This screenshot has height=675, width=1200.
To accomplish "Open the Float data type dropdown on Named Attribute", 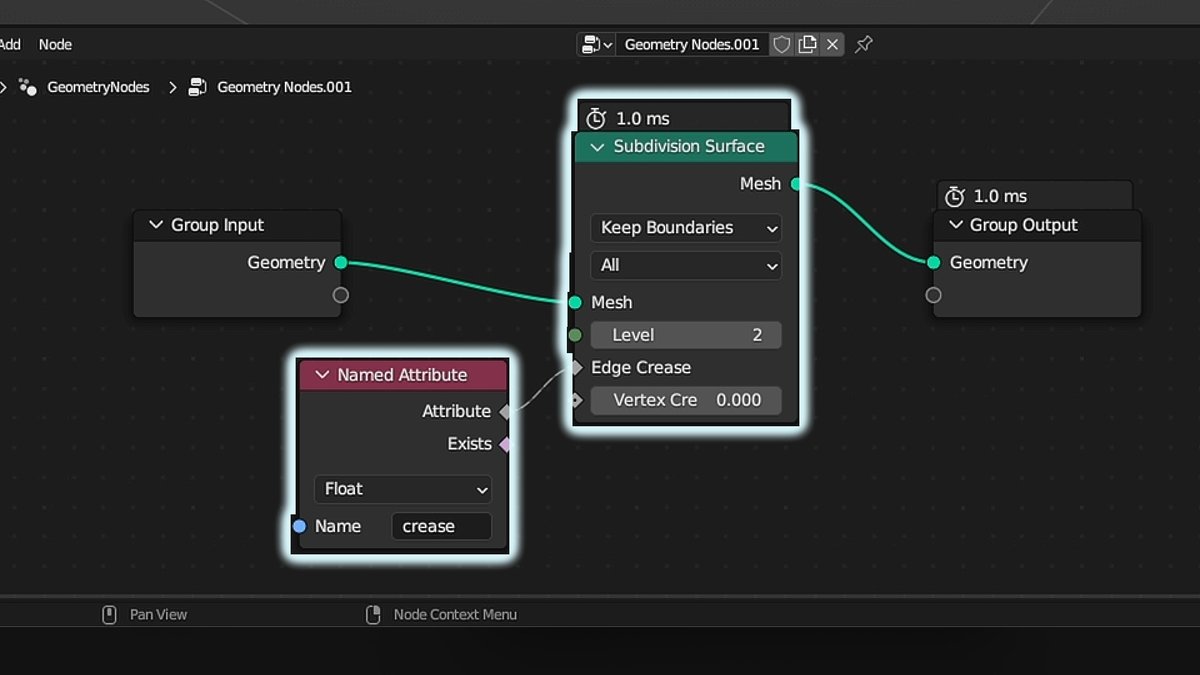I will [403, 489].
